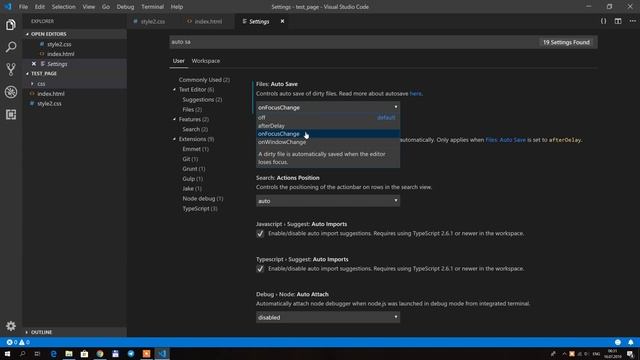Show hidden system tray icons
The width and height of the screenshot is (640, 360).
tap(564, 353)
